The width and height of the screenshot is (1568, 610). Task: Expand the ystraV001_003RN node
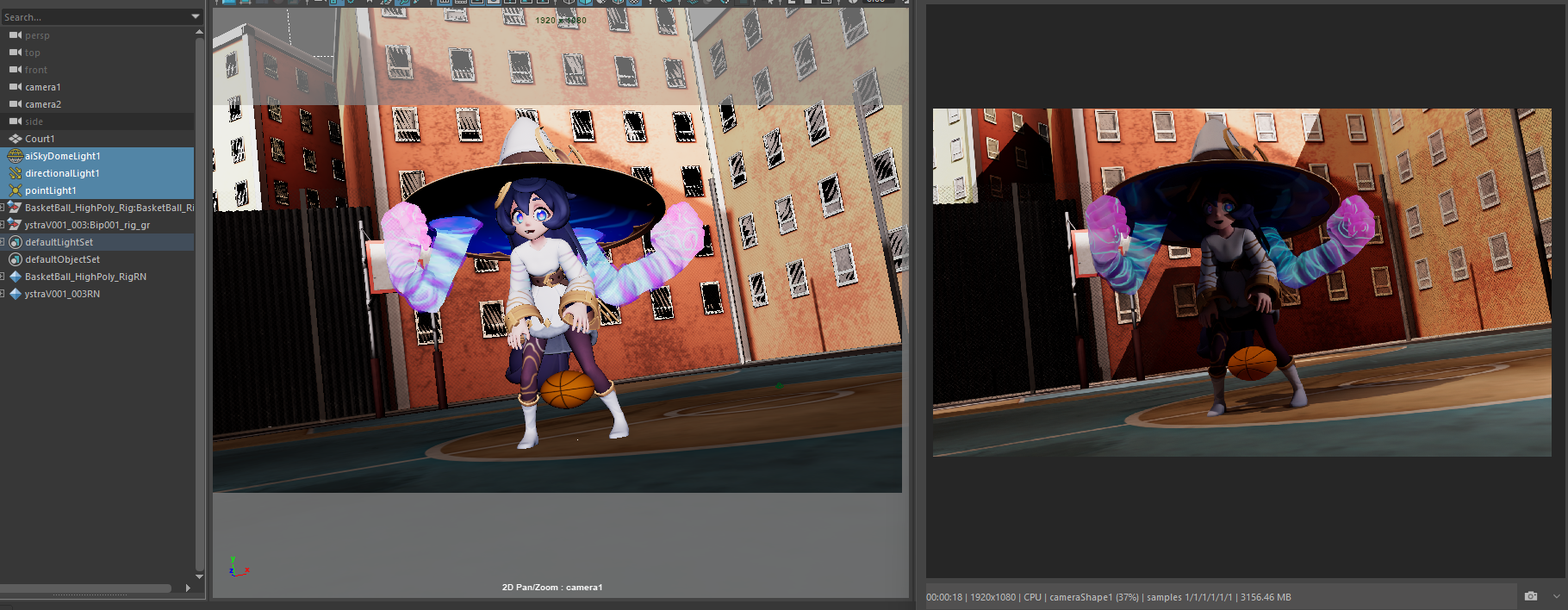3,294
